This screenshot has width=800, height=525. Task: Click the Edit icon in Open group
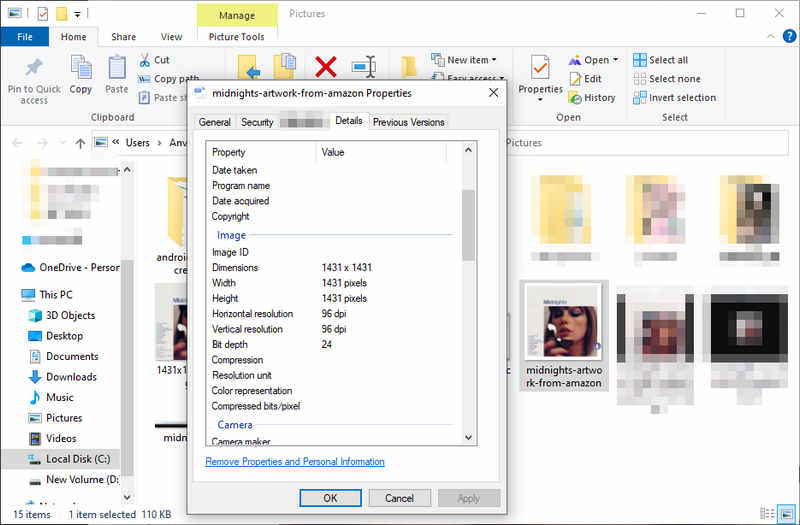coord(576,79)
